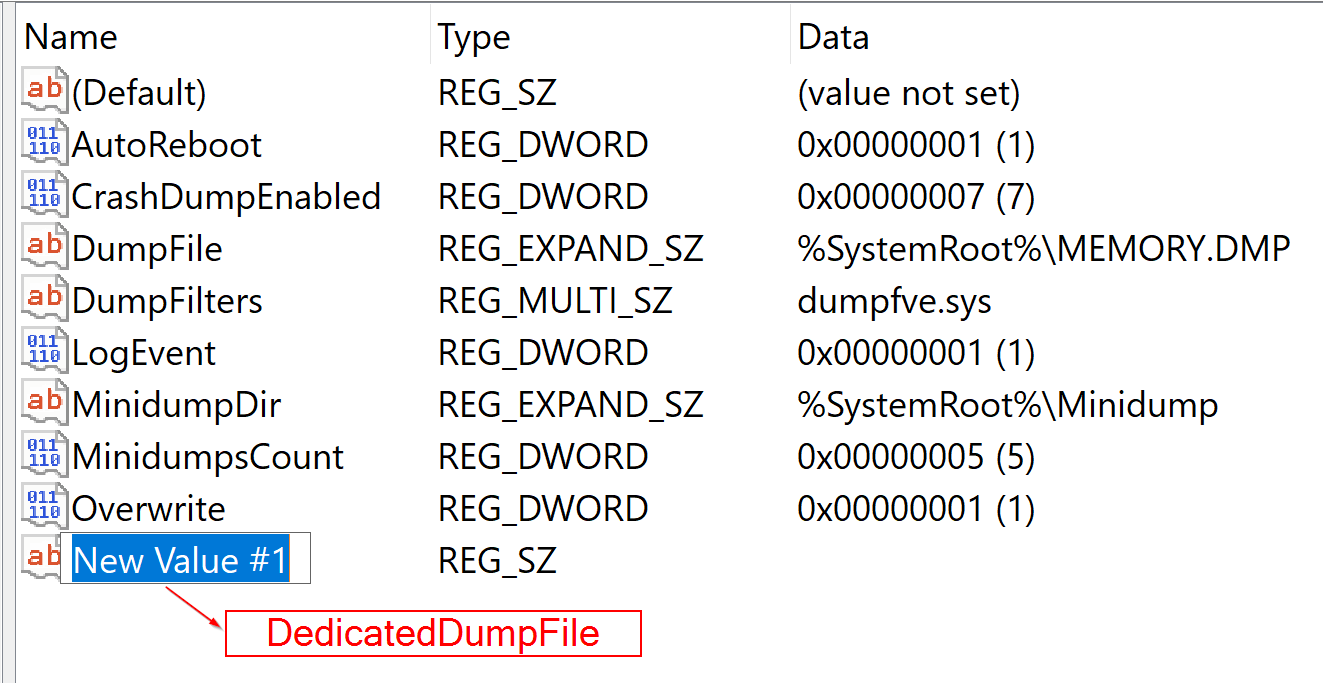Select the Overwrite DWORD icon
The height and width of the screenshot is (683, 1323).
tap(45, 508)
